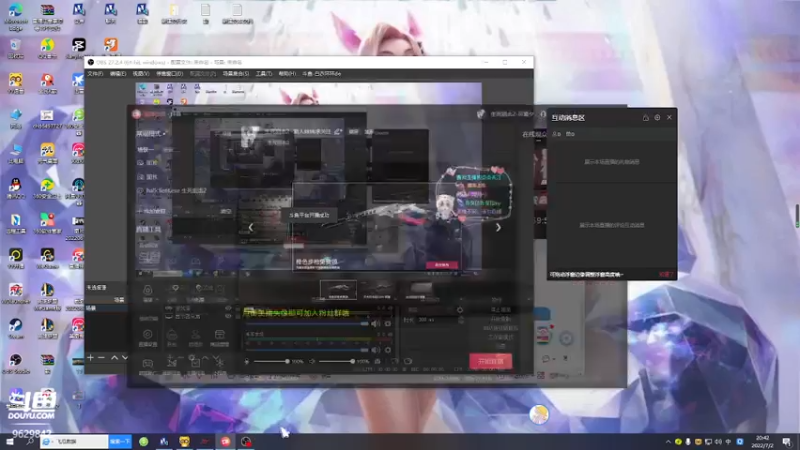This screenshot has width=800, height=450.
Task: Open the OBS Studio desktop icon
Action: 16,364
